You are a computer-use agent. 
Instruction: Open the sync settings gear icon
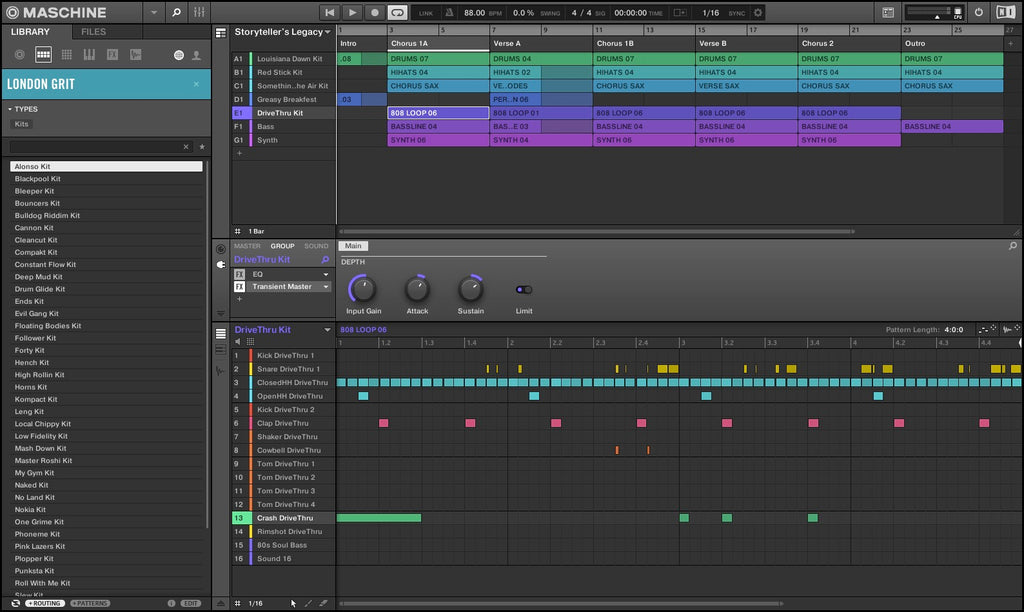[x=757, y=12]
